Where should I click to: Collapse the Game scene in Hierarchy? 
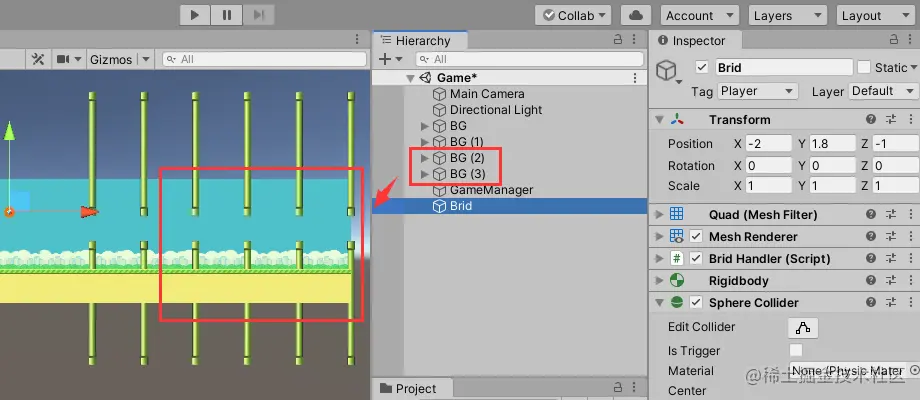pyautogui.click(x=410, y=78)
